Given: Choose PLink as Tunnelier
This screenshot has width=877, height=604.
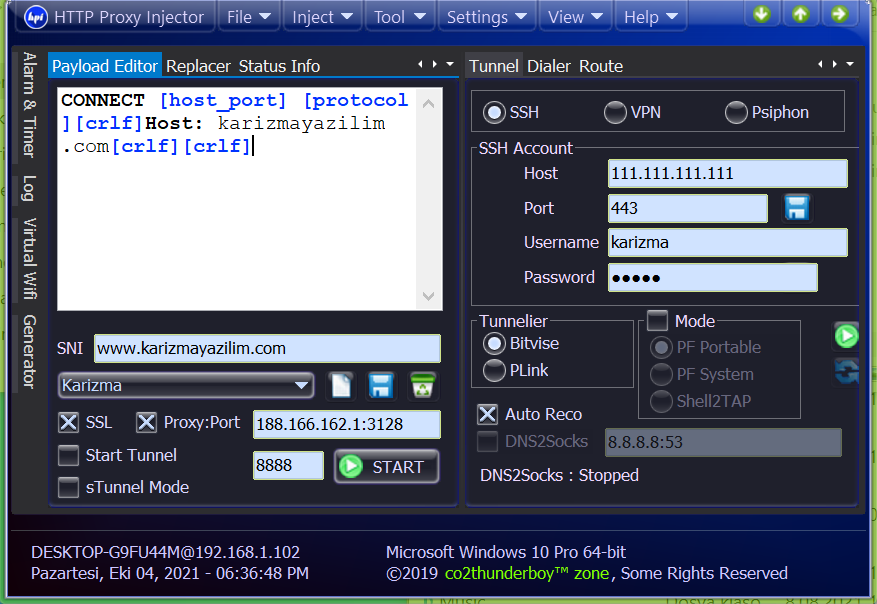Looking at the screenshot, I should tap(494, 370).
